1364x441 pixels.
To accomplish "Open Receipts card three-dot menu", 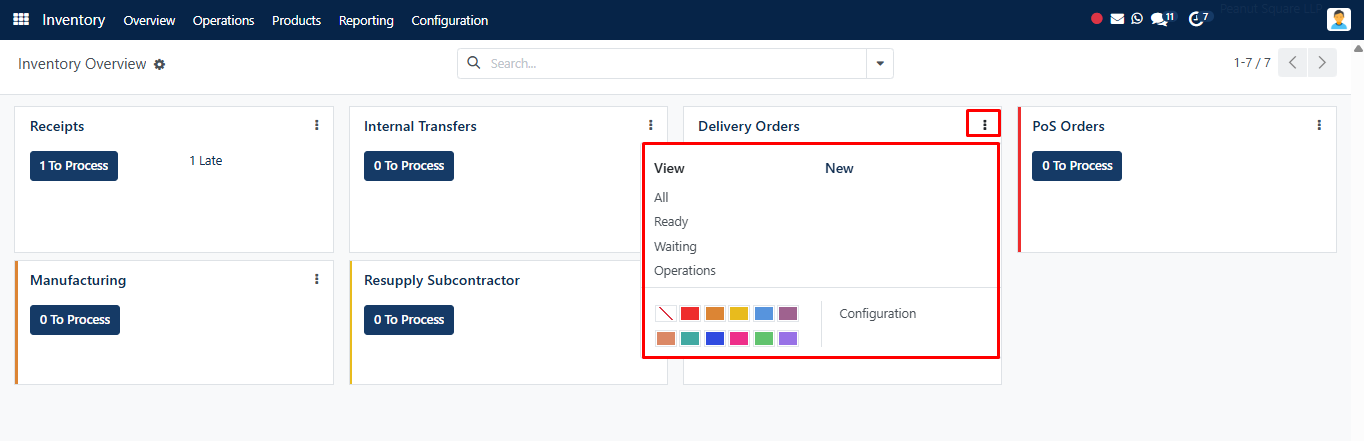I will click(317, 125).
